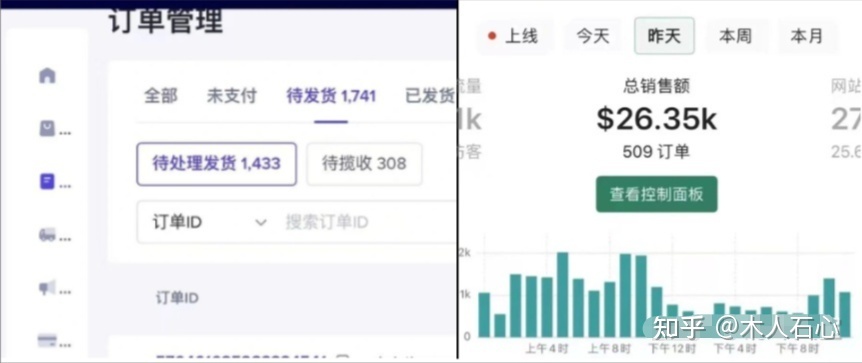
Task: Click the 总销售额 label
Action: point(656,86)
